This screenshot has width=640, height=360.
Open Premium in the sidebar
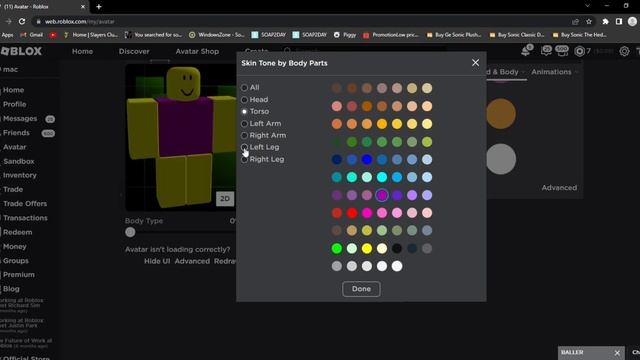pos(19,275)
